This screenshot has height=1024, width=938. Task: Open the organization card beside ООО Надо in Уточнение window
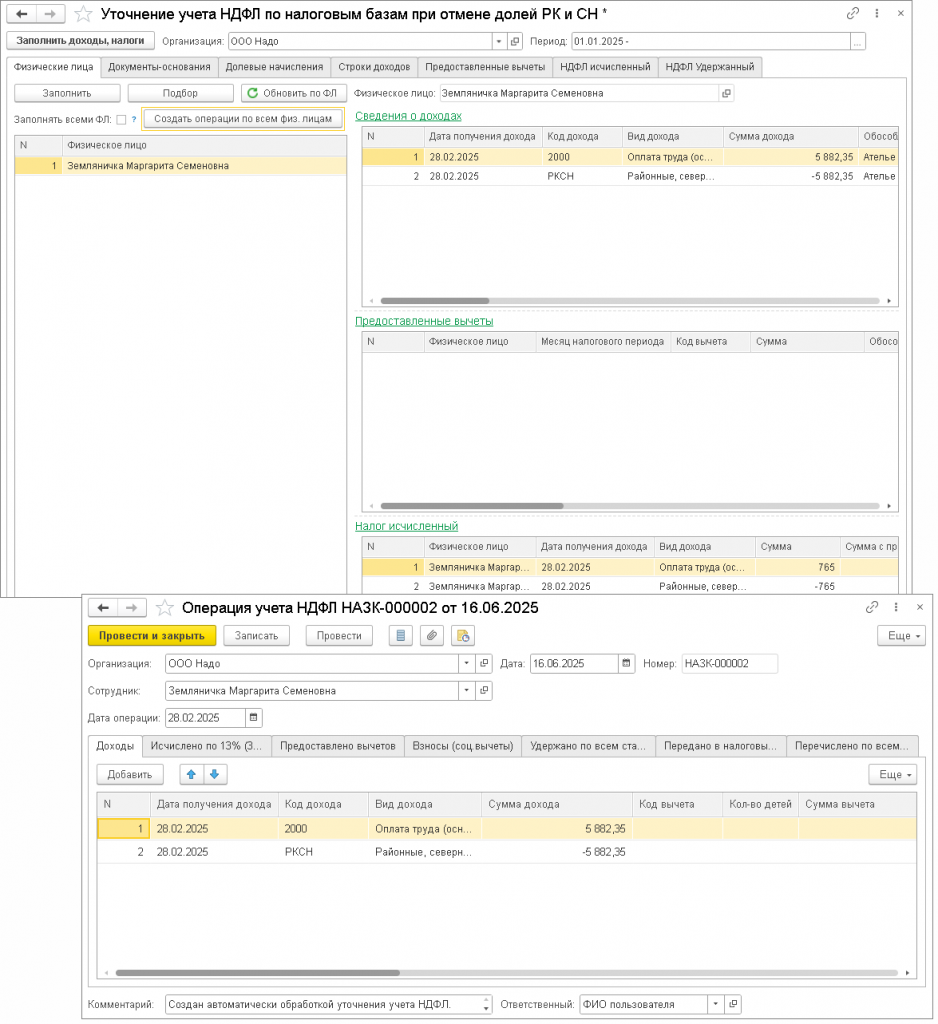[x=515, y=41]
